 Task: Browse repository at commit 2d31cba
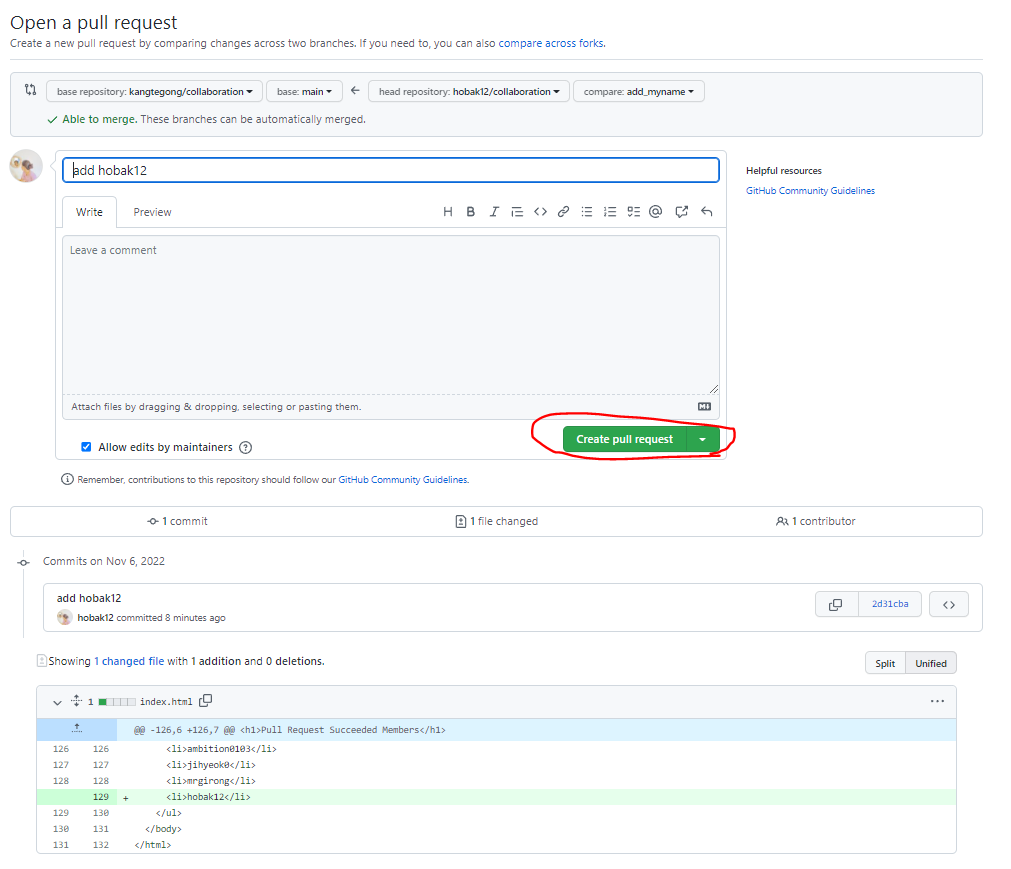(x=948, y=605)
